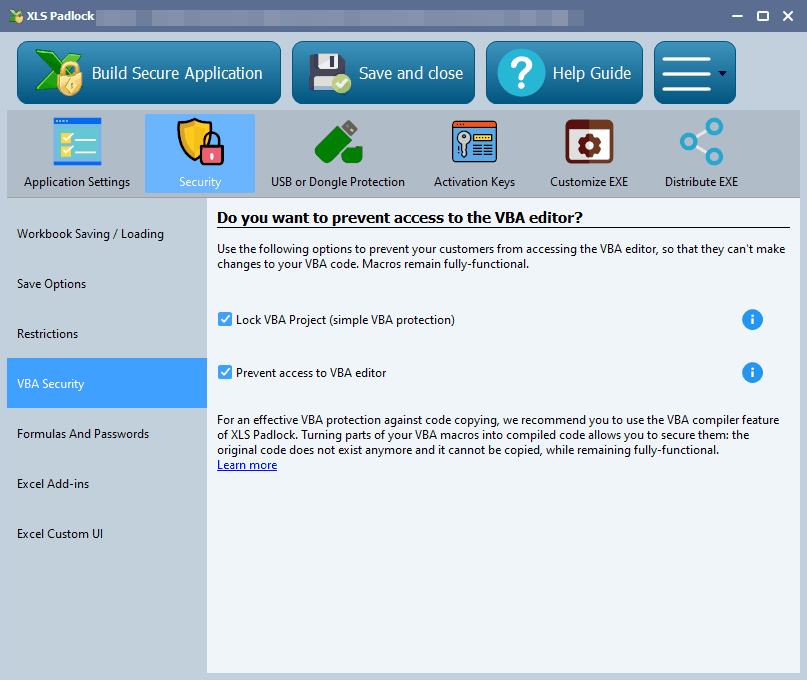Click the Save and close button
The height and width of the screenshot is (680, 807).
(x=385, y=73)
